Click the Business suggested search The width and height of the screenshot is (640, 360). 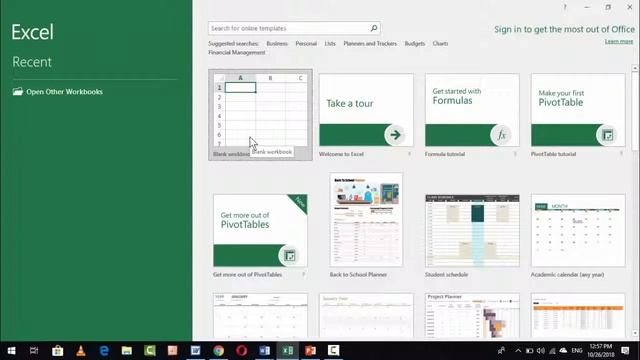277,43
